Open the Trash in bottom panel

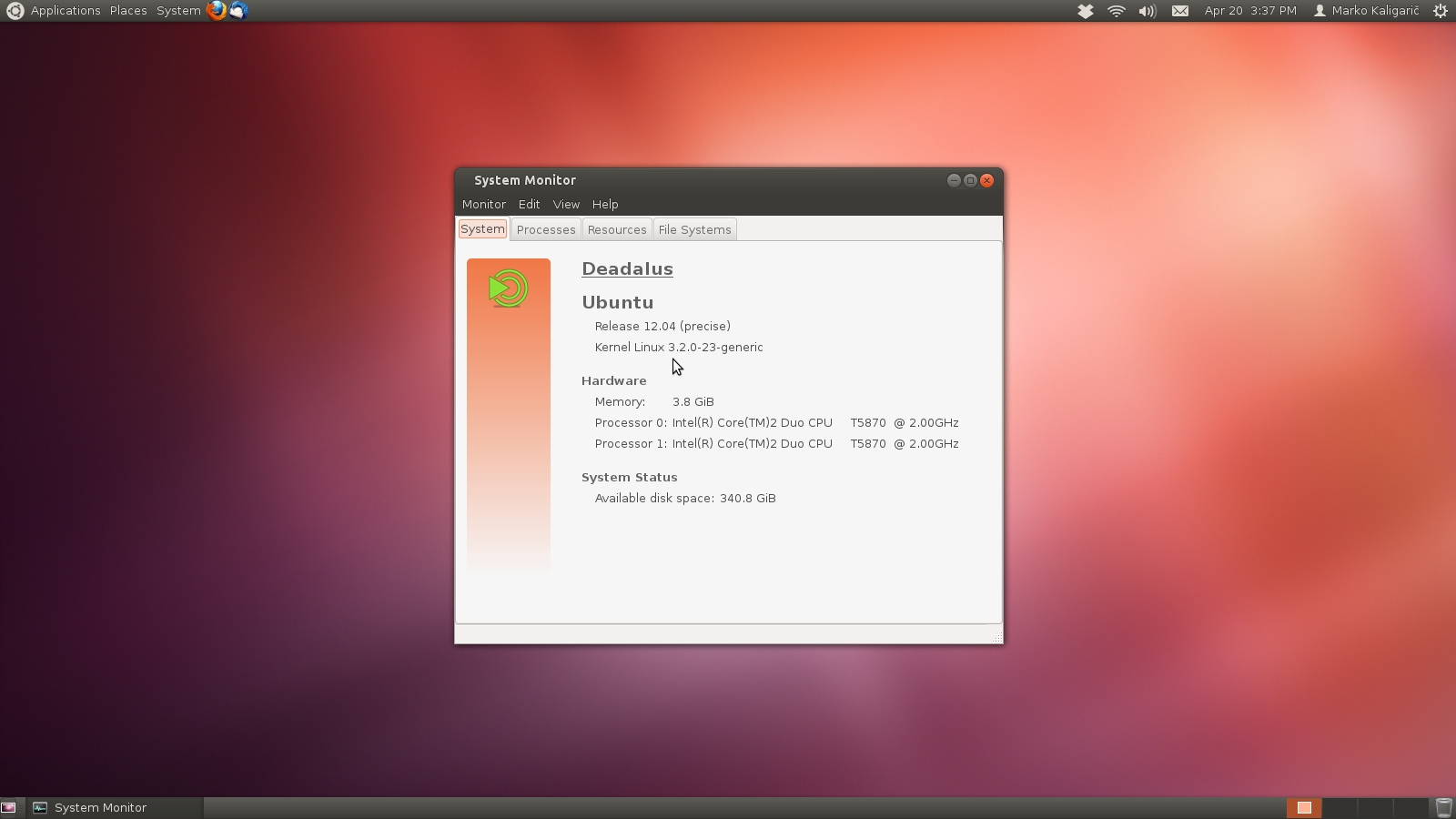click(1443, 808)
